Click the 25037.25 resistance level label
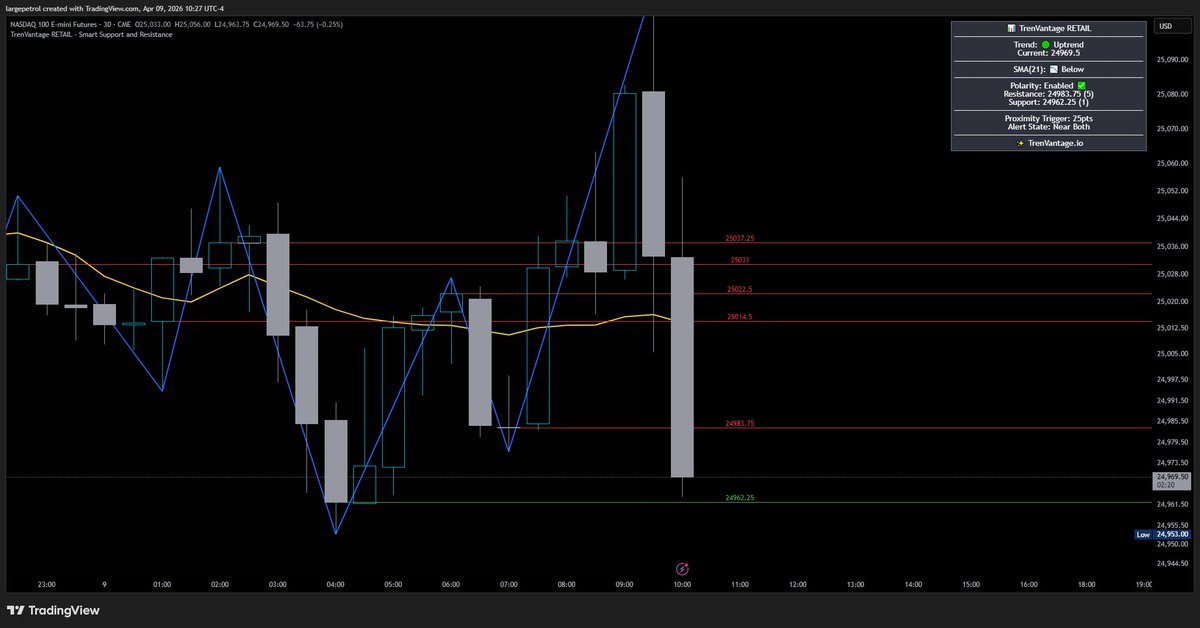 740,238
